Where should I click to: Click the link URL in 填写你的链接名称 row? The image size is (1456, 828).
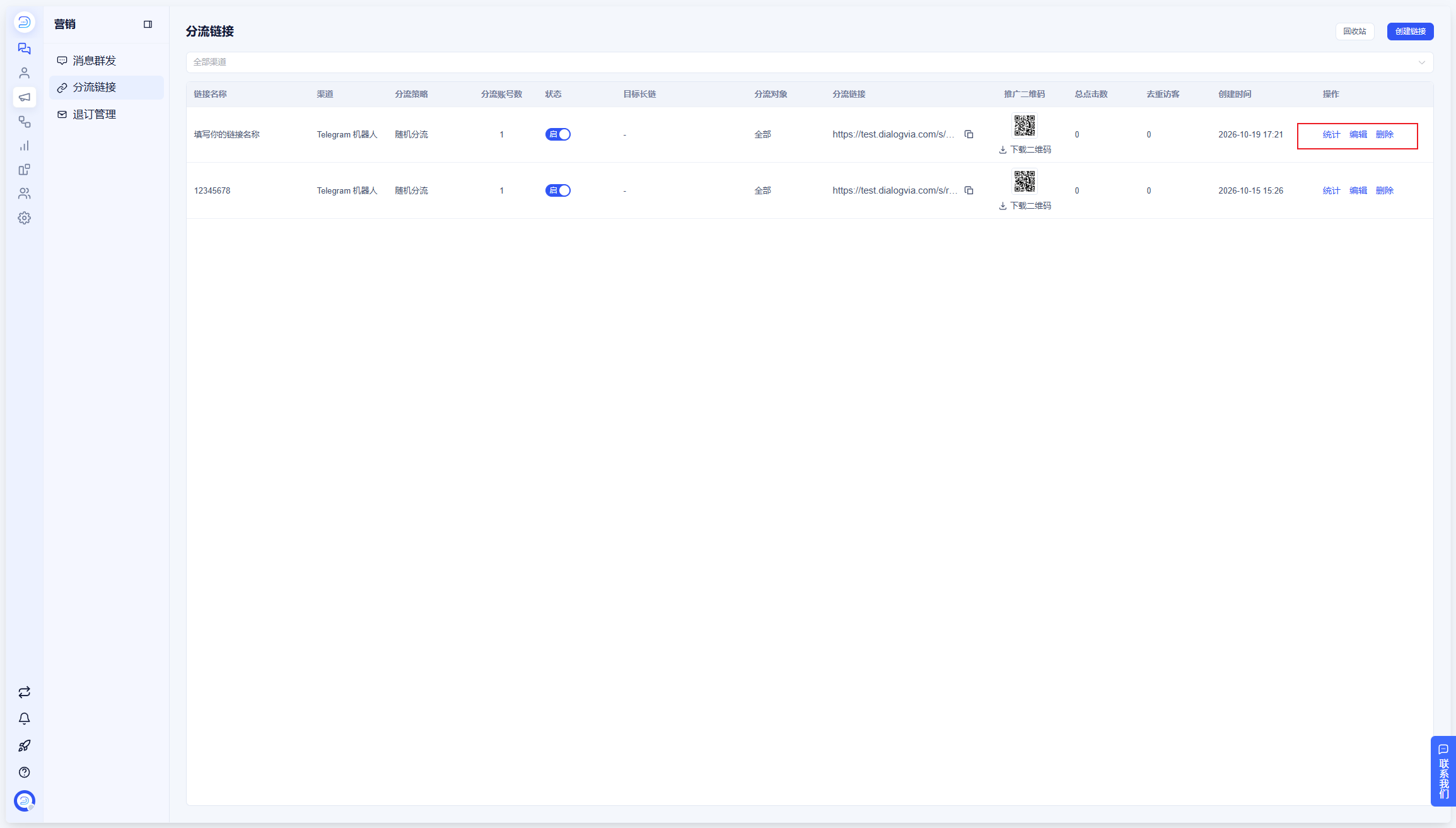(x=893, y=134)
